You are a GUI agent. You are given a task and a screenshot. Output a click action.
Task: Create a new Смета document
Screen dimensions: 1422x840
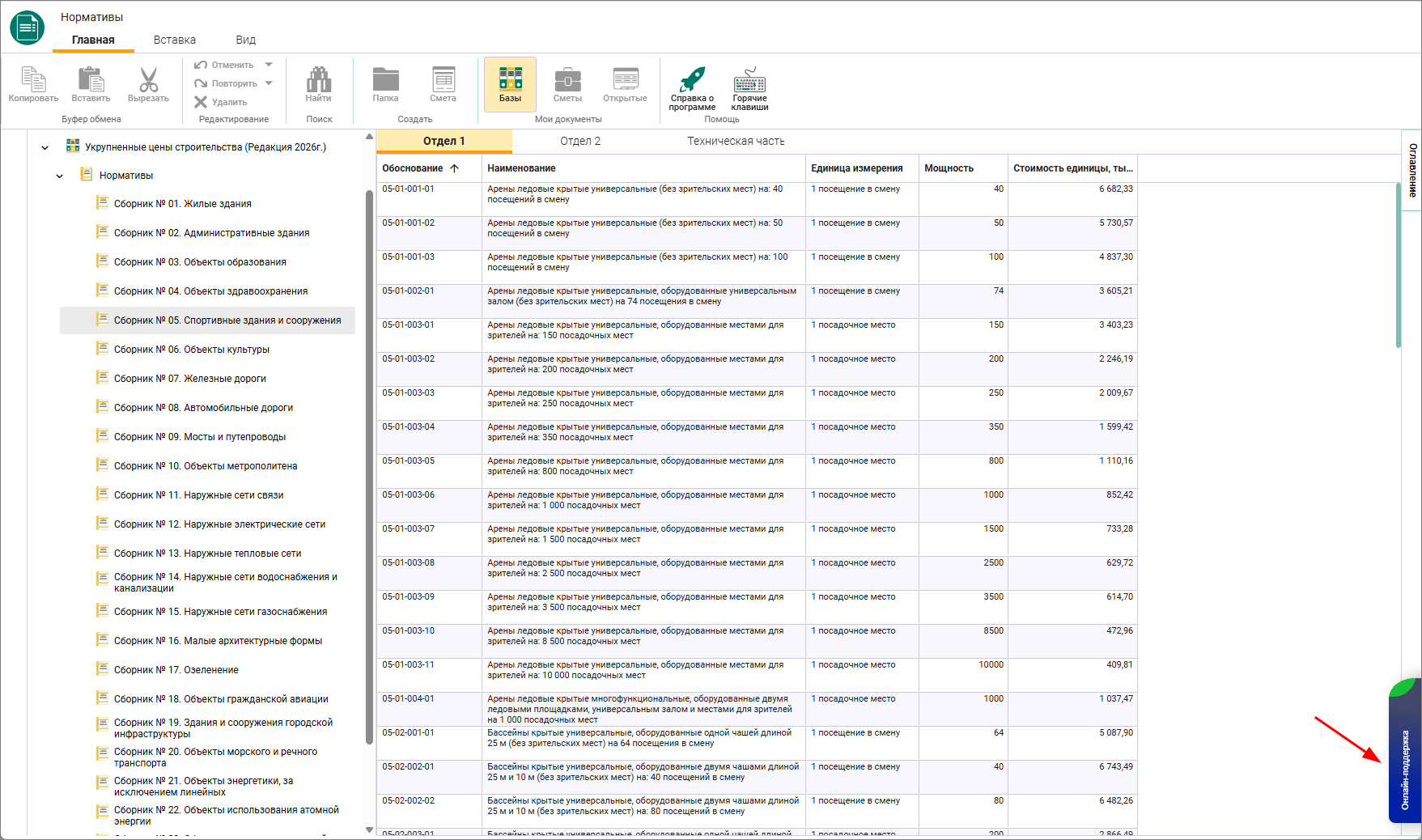tap(443, 84)
